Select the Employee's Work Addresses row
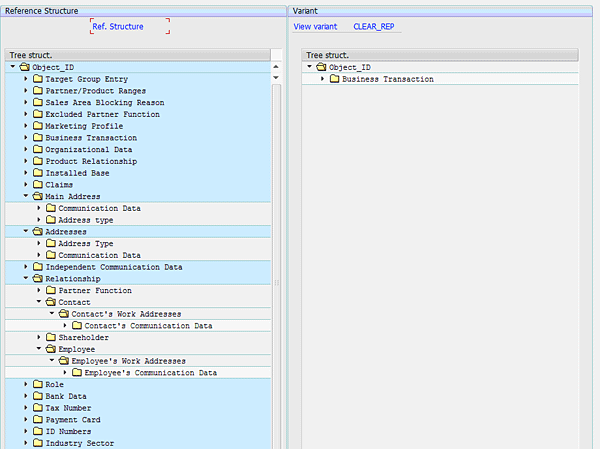This screenshot has width=600, height=449. click(x=138, y=361)
